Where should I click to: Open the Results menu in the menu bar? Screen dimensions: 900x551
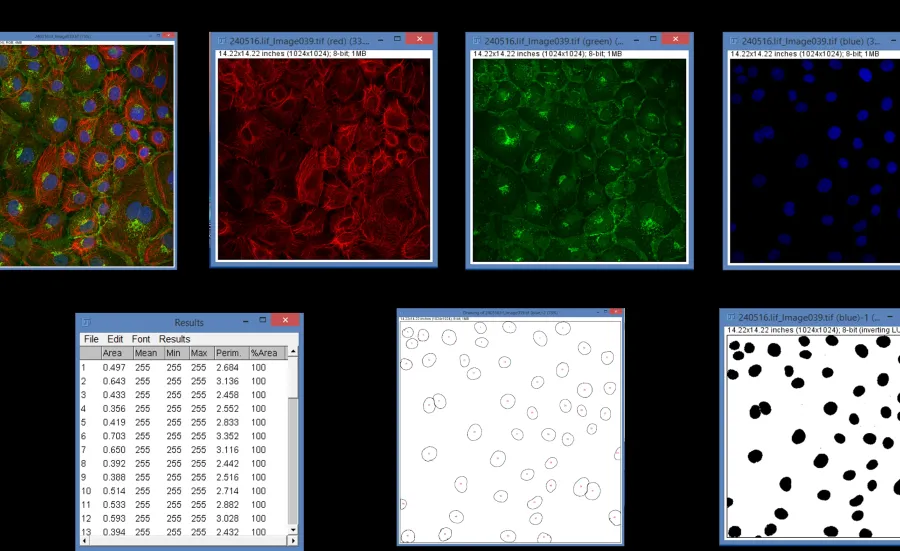(x=174, y=339)
